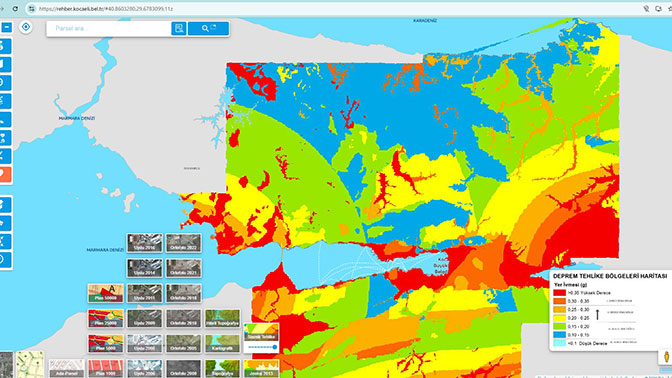Switch to Kartografik basemap thumbnail

coord(222,343)
